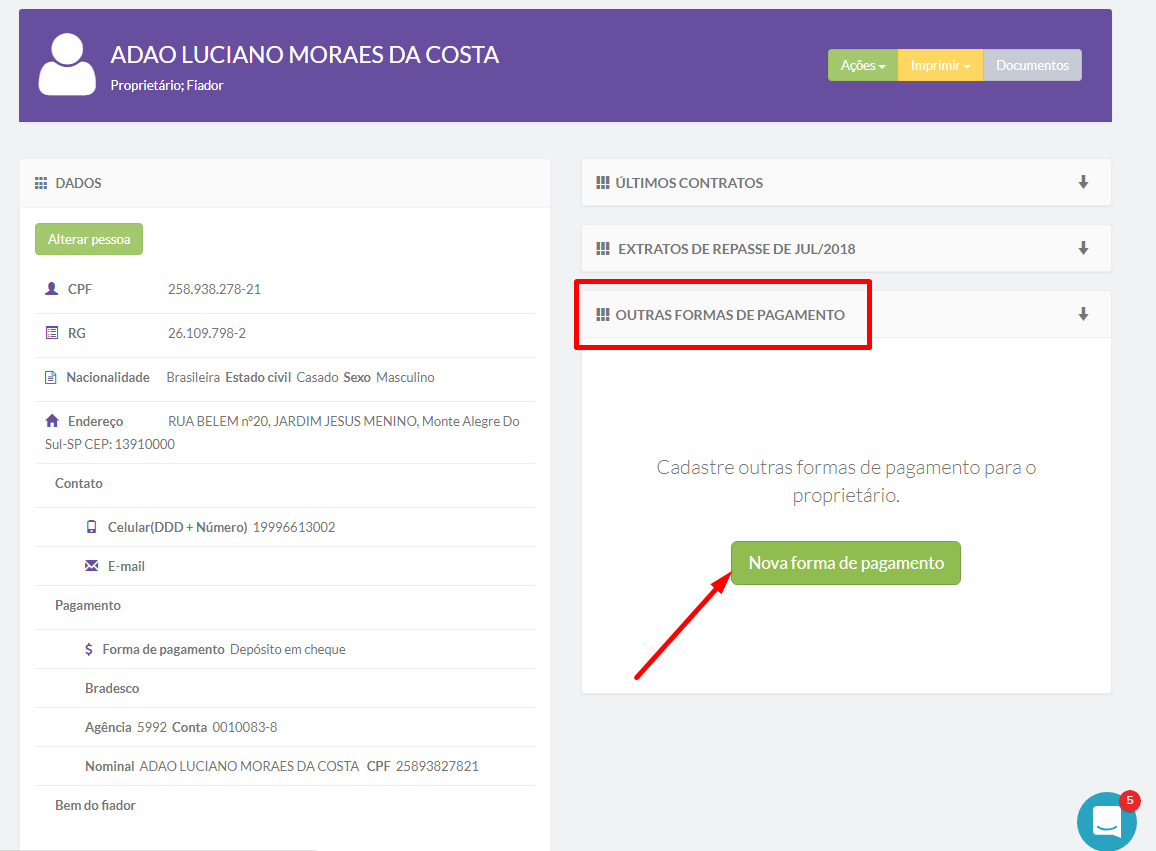
Task: Click the Alterar pessoa button
Action: click(x=89, y=239)
